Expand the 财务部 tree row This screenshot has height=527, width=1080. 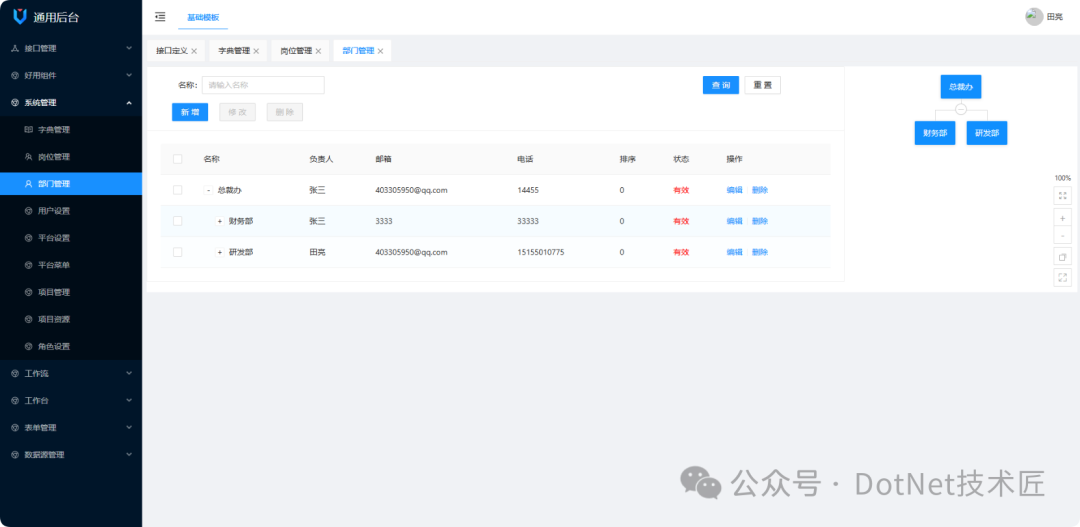click(x=220, y=221)
